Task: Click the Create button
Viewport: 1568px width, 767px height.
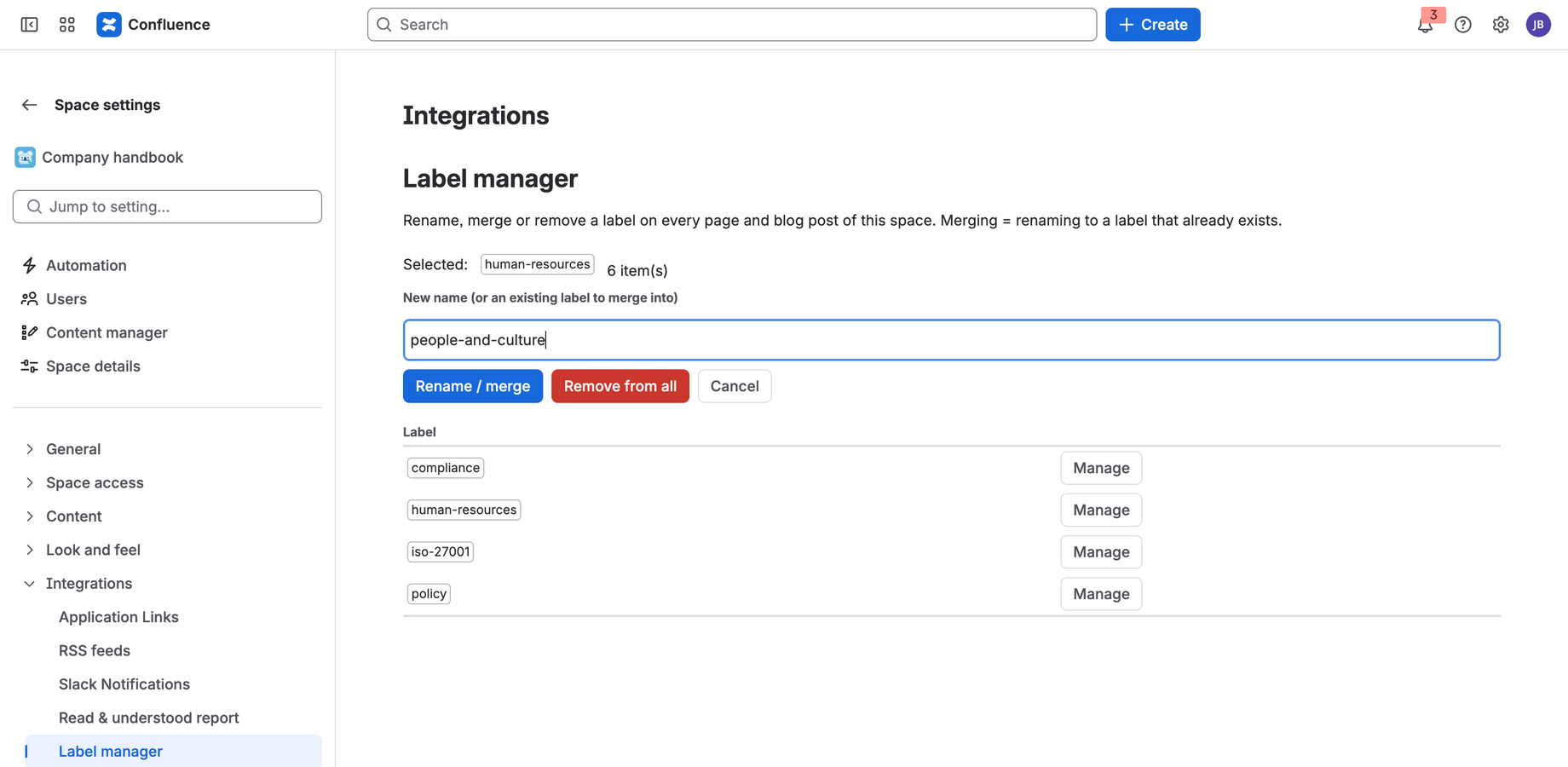Action: click(1153, 25)
